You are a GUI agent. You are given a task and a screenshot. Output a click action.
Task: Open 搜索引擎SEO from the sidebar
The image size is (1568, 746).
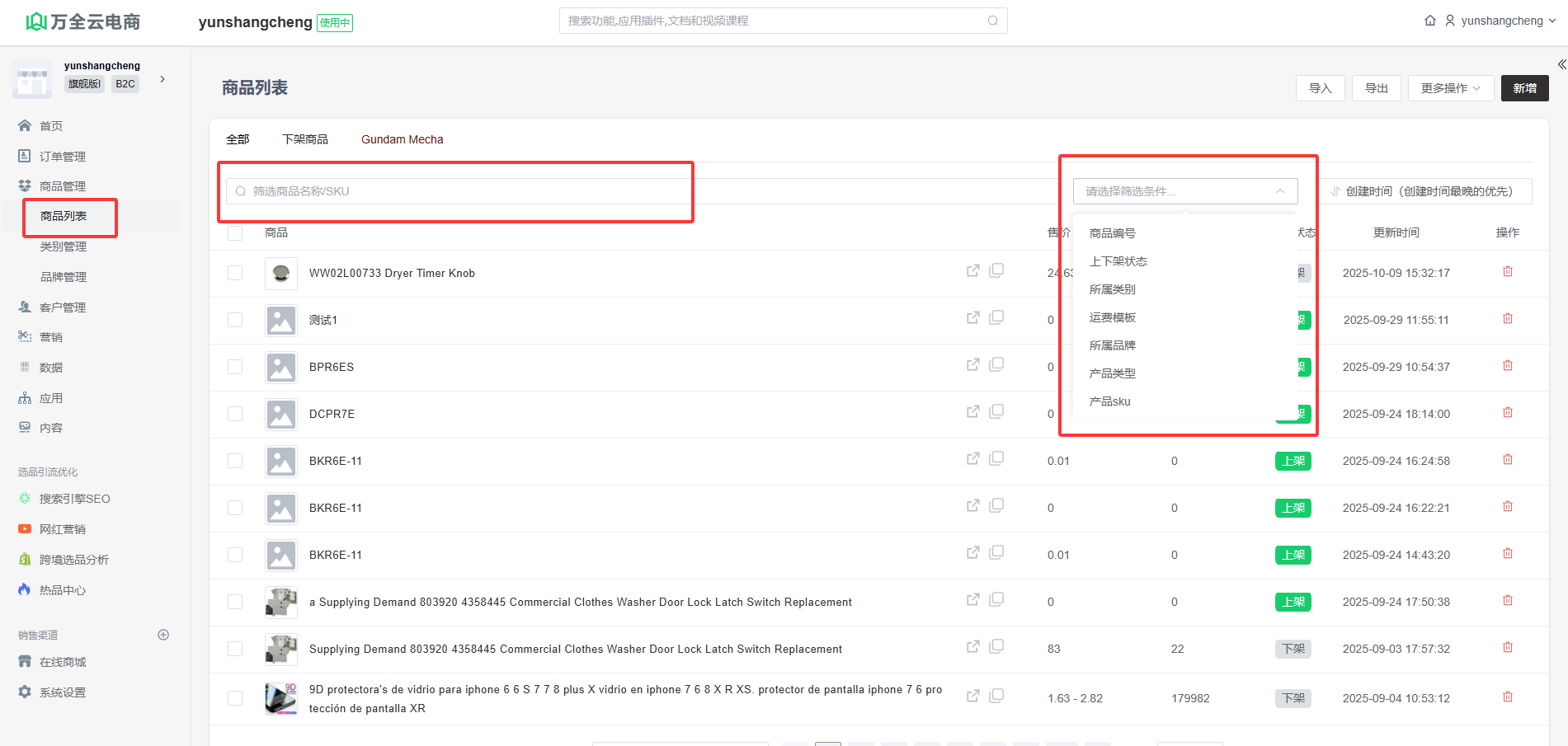point(74,499)
